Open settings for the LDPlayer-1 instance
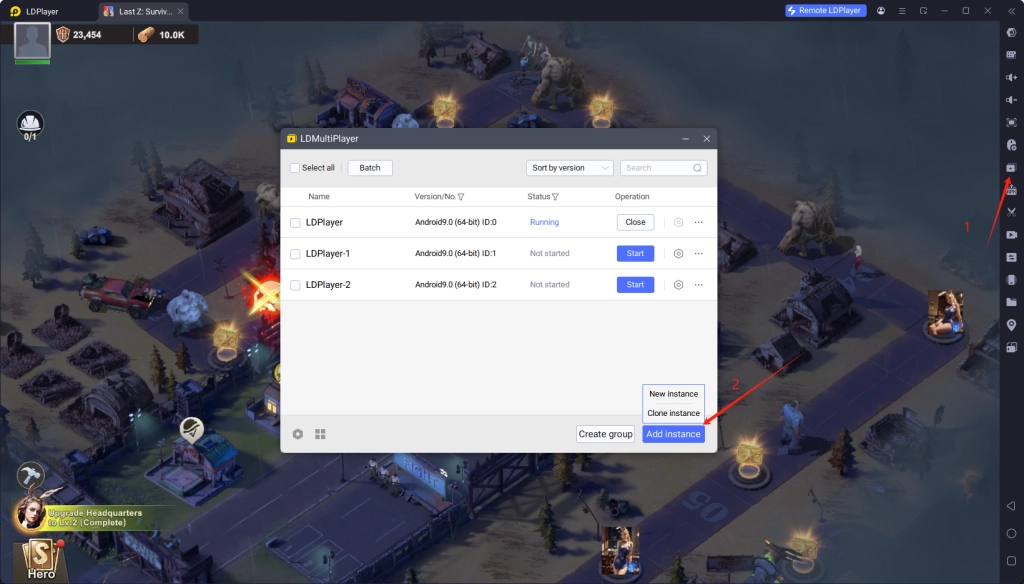Image resolution: width=1024 pixels, height=584 pixels. (x=678, y=254)
